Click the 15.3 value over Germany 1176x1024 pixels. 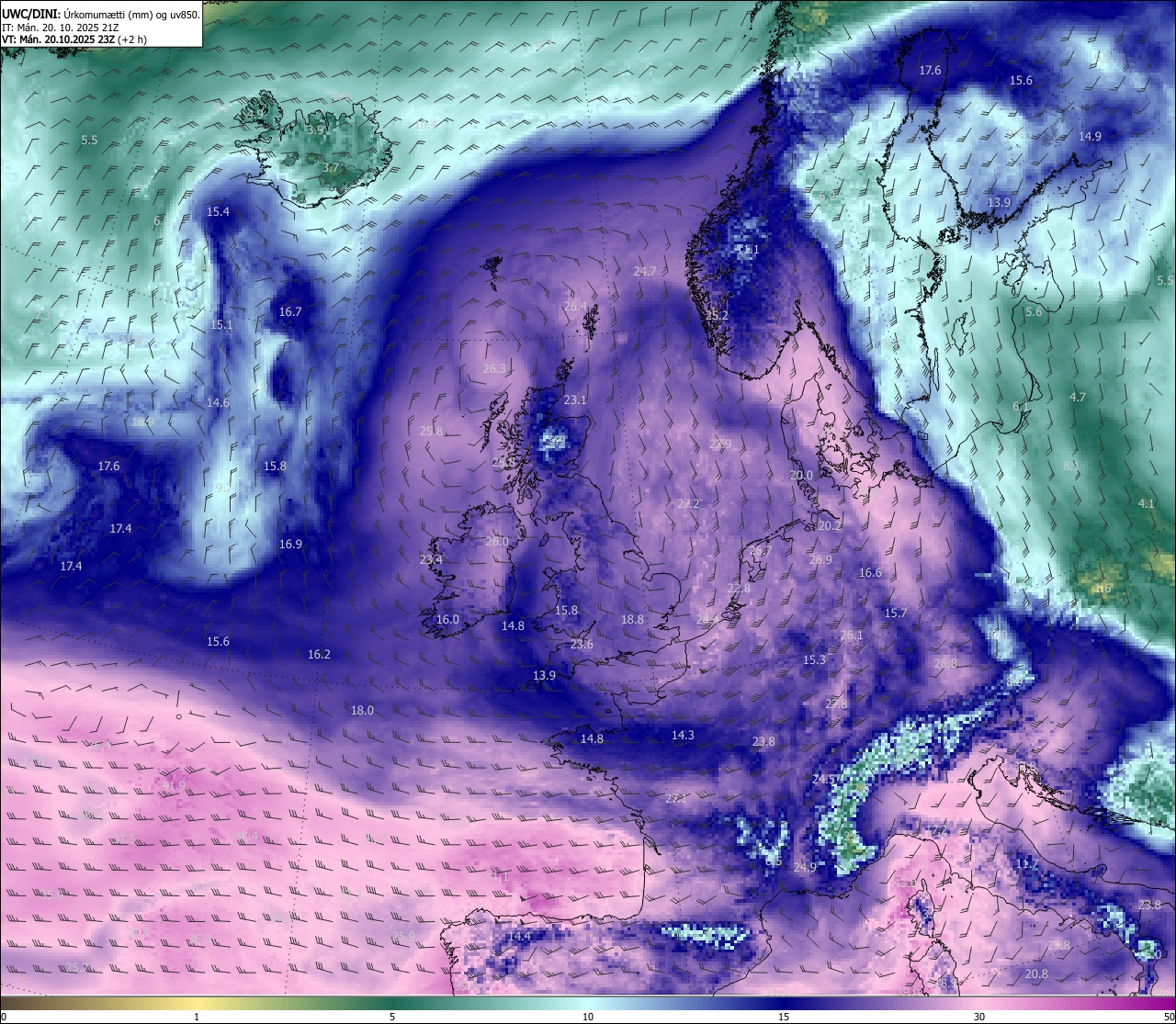(814, 659)
